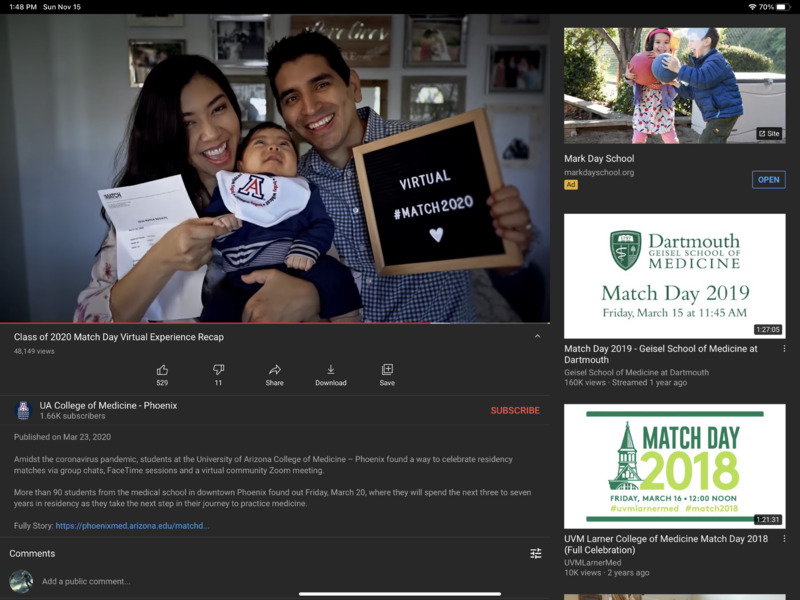The height and width of the screenshot is (600, 800).
Task: Open options for UVM Match Day 2018 video
Action: [784, 539]
